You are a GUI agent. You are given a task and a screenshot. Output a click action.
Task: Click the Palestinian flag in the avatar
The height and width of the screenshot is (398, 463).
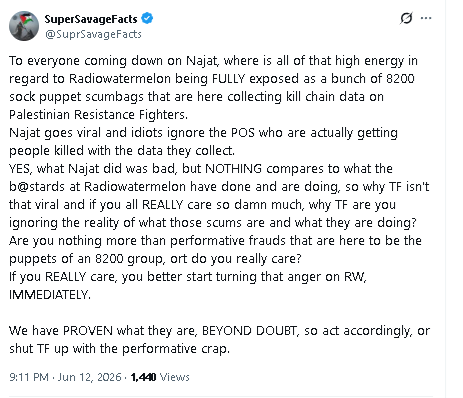coord(27,19)
